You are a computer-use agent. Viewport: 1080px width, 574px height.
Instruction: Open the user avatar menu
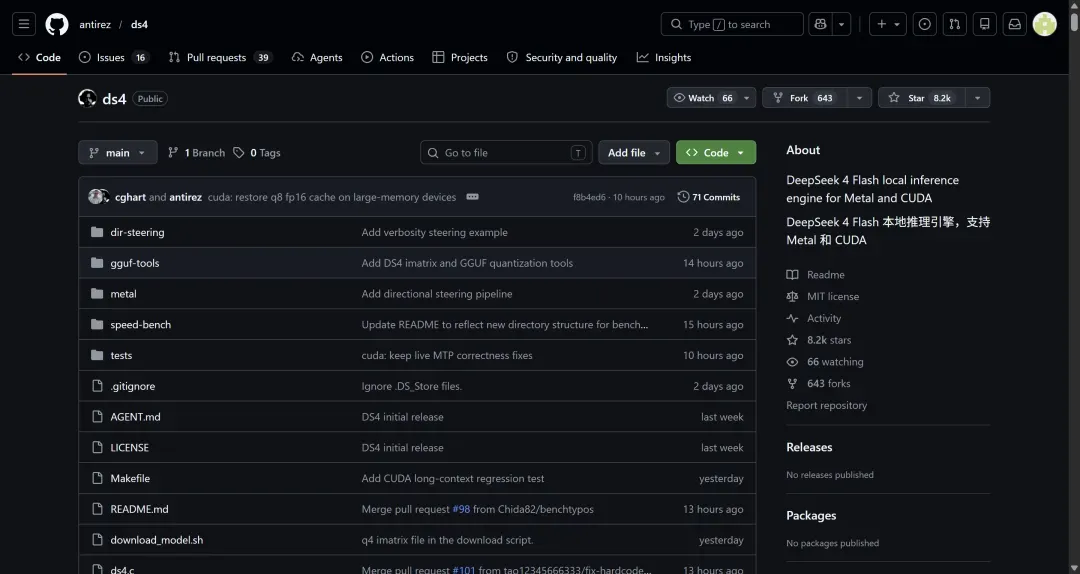point(1045,24)
